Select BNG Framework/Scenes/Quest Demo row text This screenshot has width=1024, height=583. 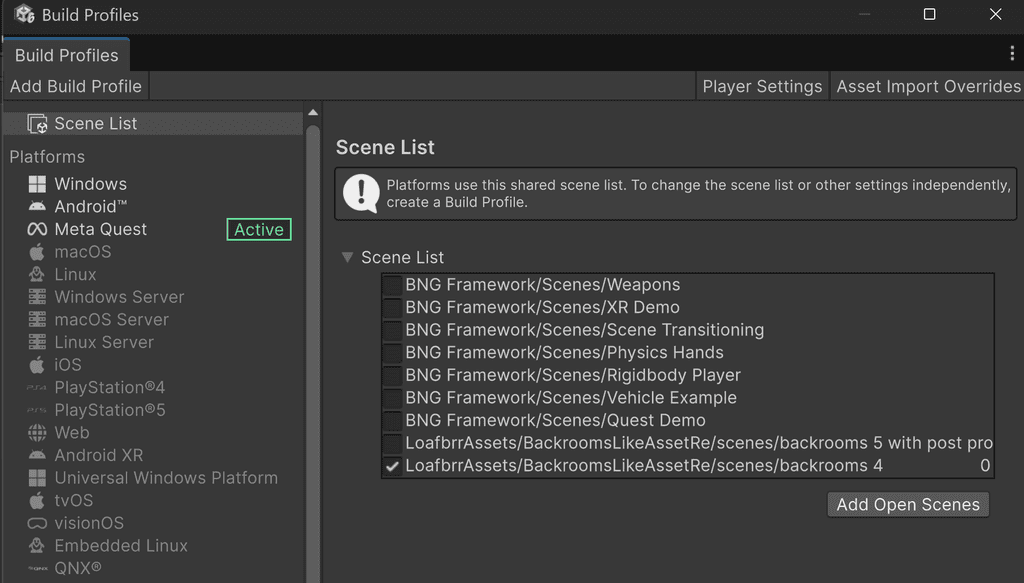(555, 420)
